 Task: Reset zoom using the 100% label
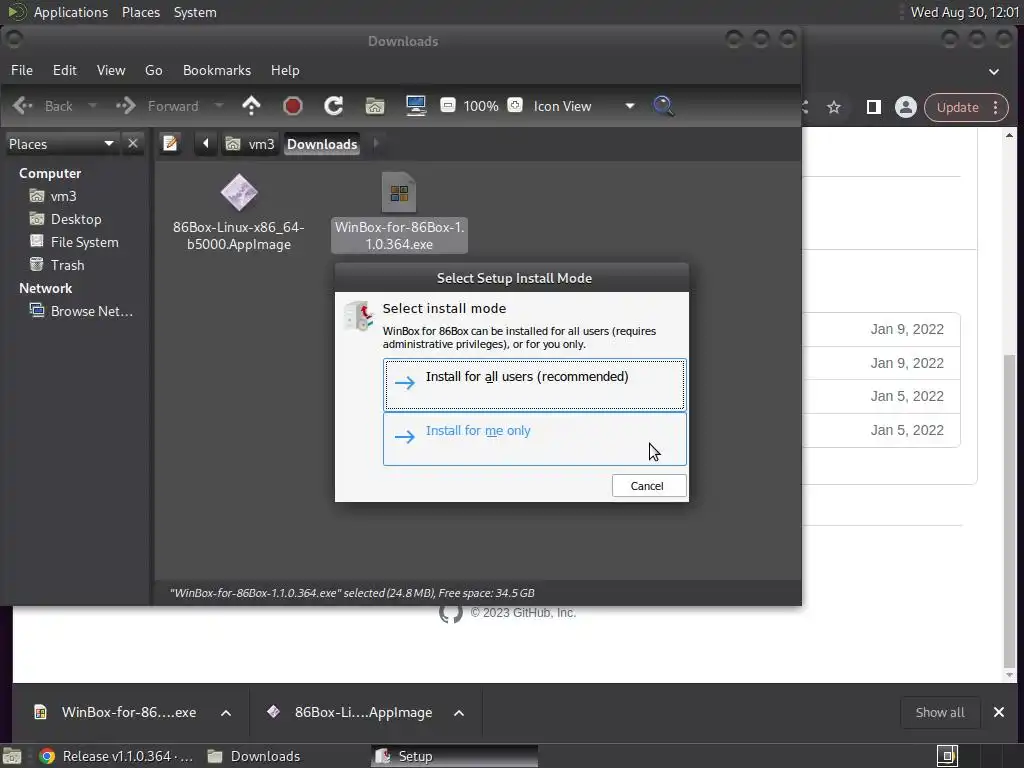[481, 106]
